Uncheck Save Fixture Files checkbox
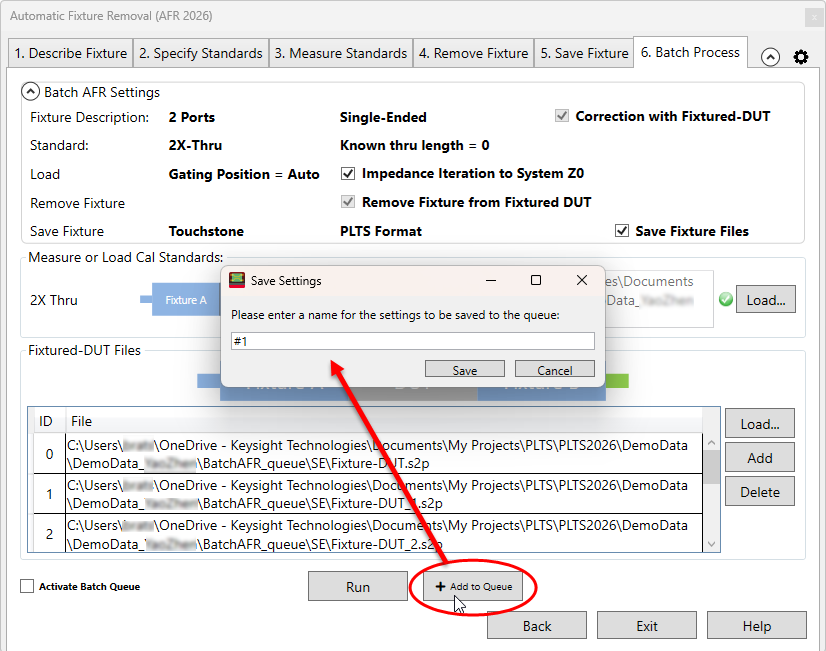826x651 pixels. tap(622, 231)
